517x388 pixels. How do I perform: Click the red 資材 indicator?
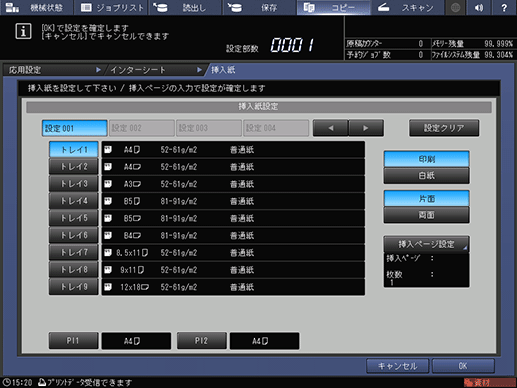(489, 382)
